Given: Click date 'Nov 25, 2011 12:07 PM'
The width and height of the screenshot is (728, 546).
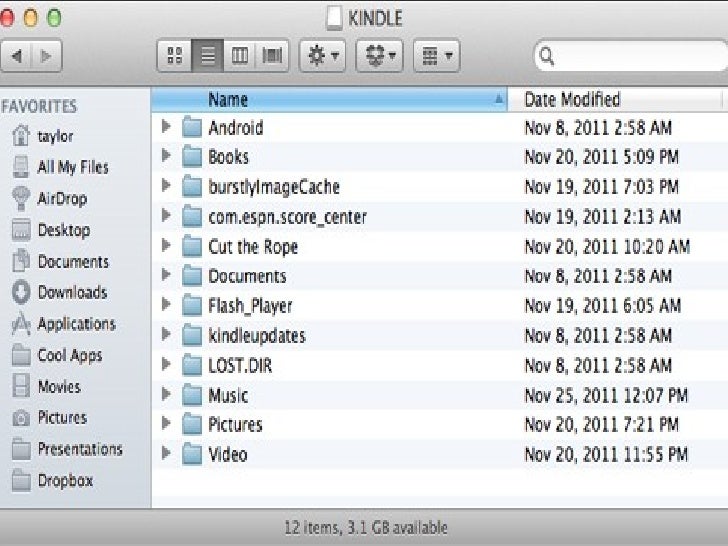Looking at the screenshot, I should [606, 396].
